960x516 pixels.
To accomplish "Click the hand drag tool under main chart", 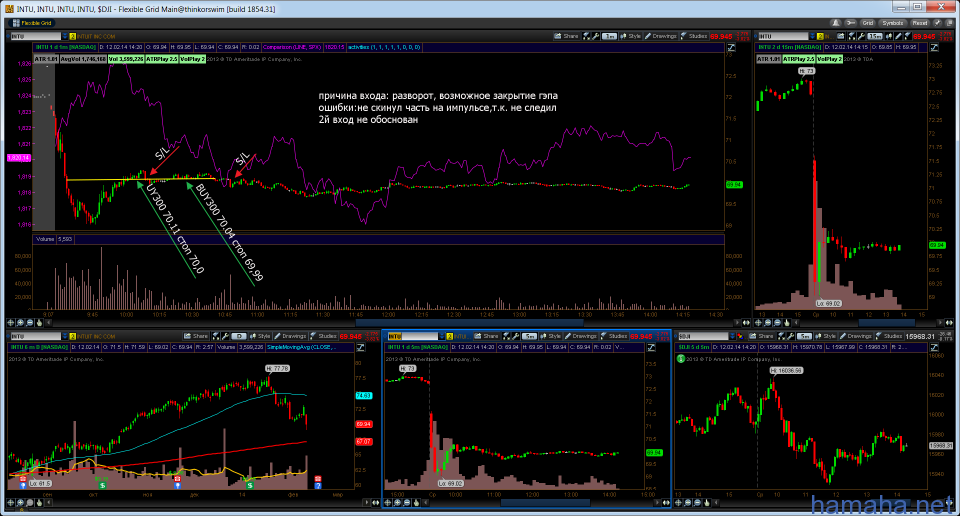I will (39, 323).
